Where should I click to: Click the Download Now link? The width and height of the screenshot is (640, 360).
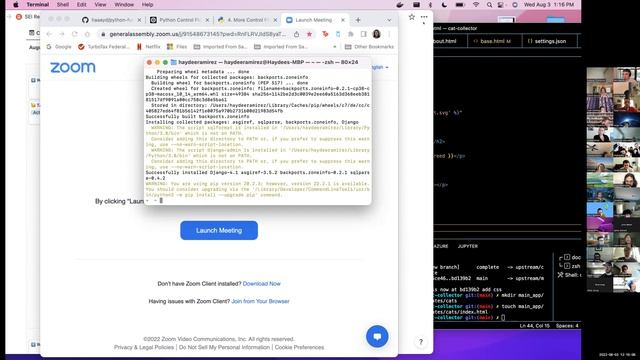[x=262, y=284]
